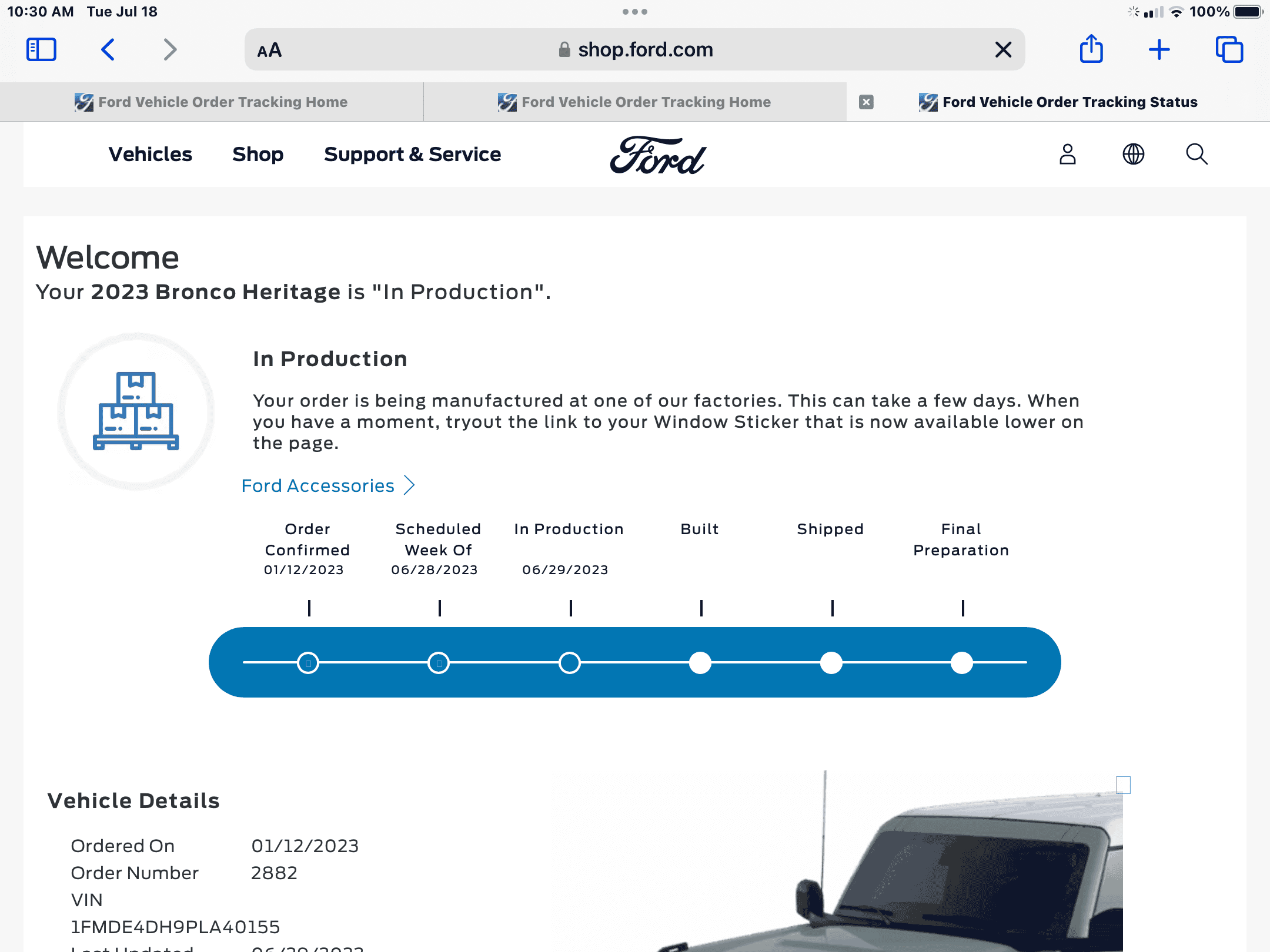The width and height of the screenshot is (1270, 952).
Task: Expand the Support & Service menu
Action: coord(413,155)
